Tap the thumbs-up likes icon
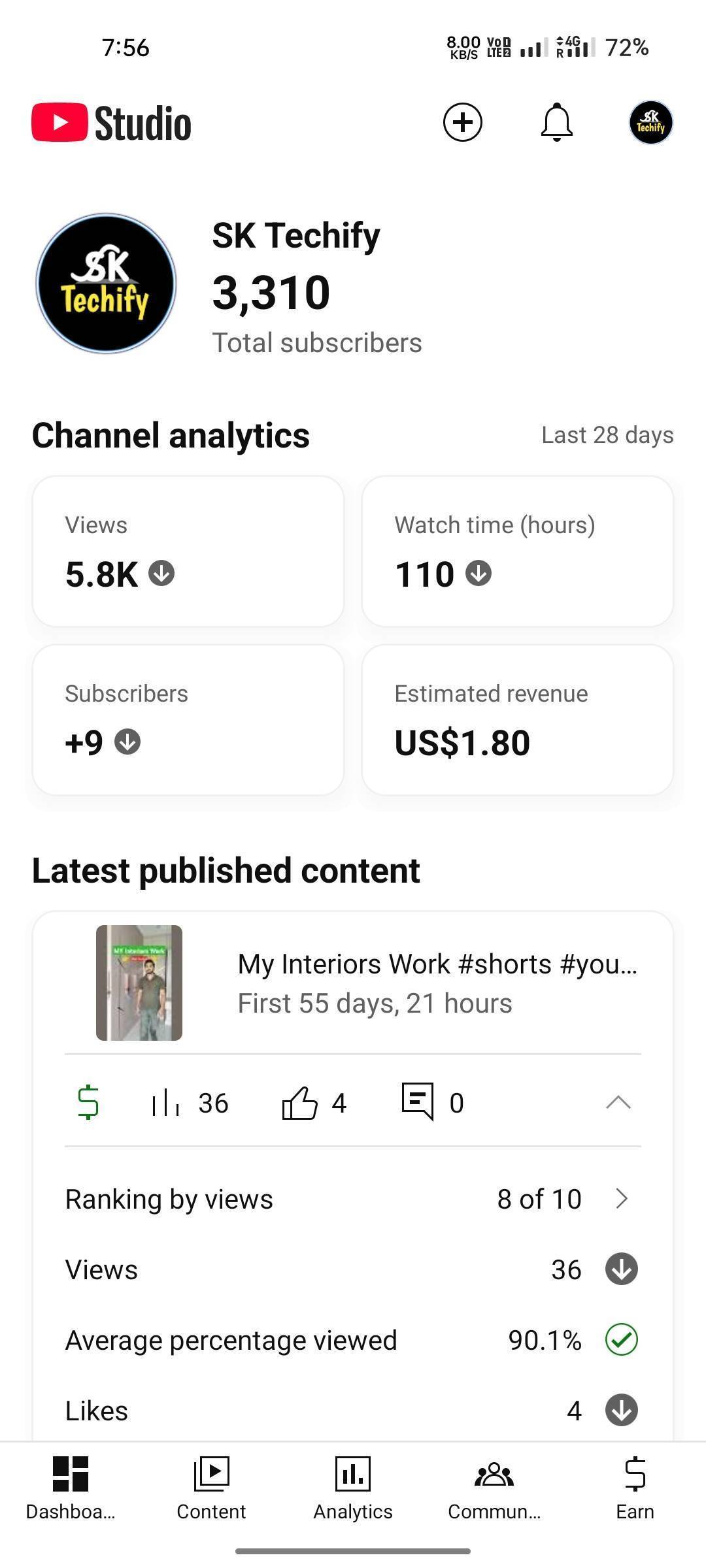Screen dimensions: 706x1568 click(299, 1103)
